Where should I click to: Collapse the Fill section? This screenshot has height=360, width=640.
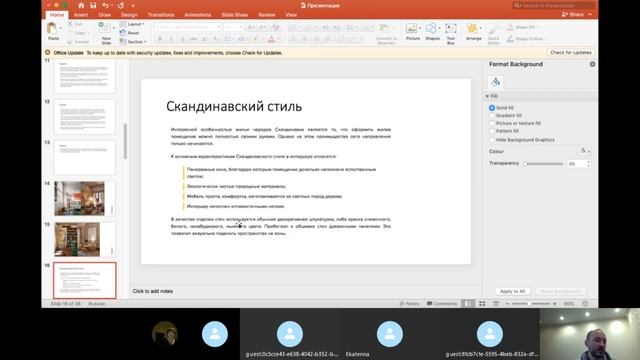[487, 96]
